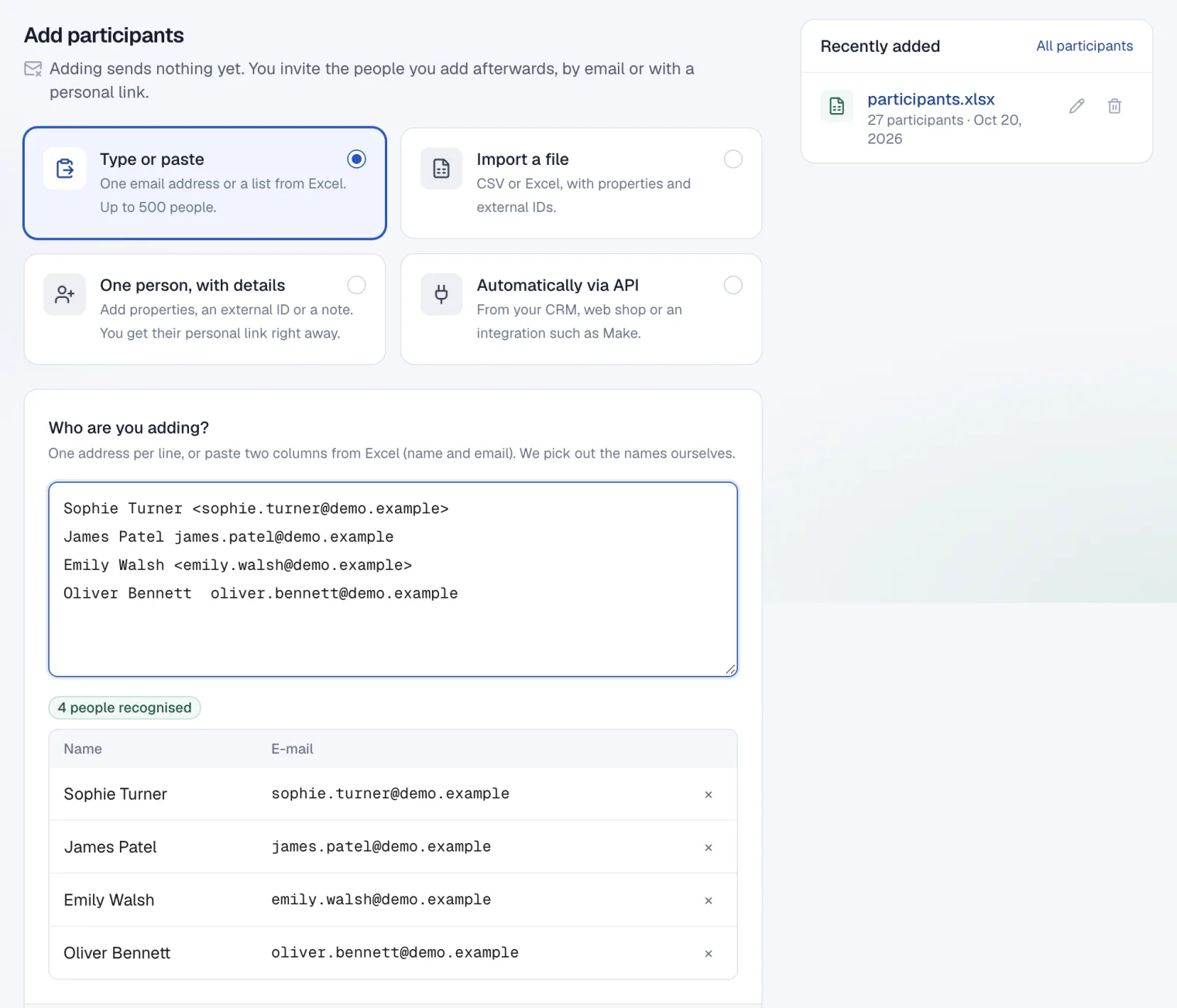
Task: Click the One person add-user icon
Action: (x=65, y=294)
